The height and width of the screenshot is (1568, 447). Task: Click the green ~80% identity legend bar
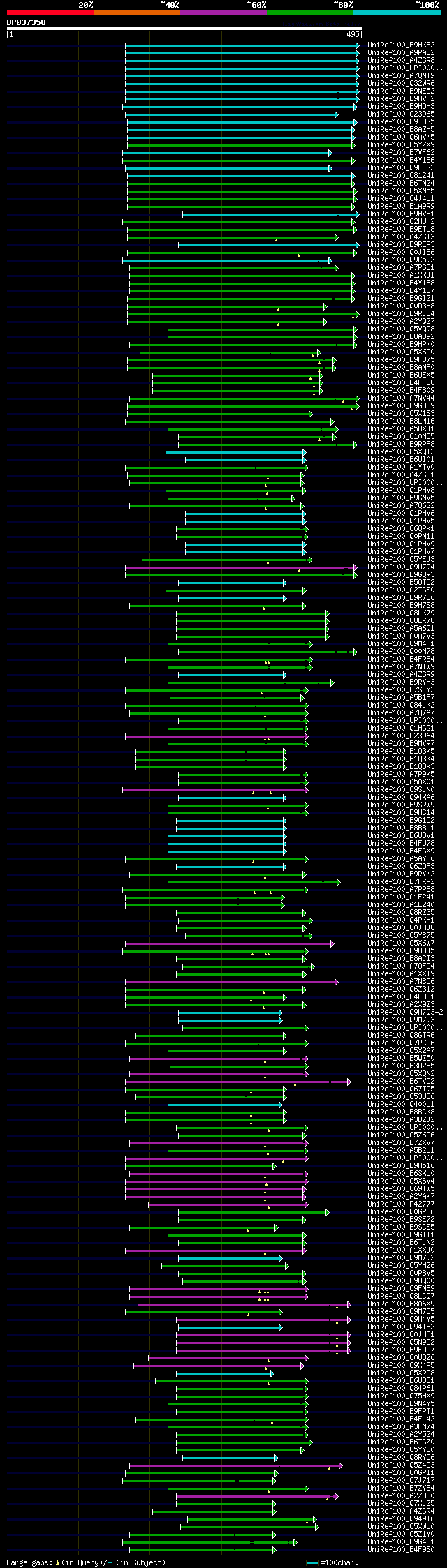(x=310, y=13)
